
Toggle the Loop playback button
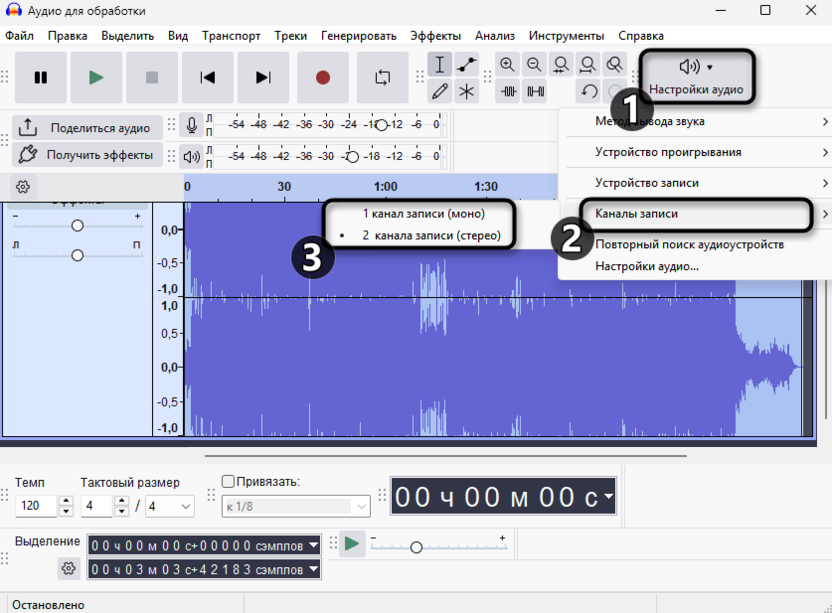[382, 77]
